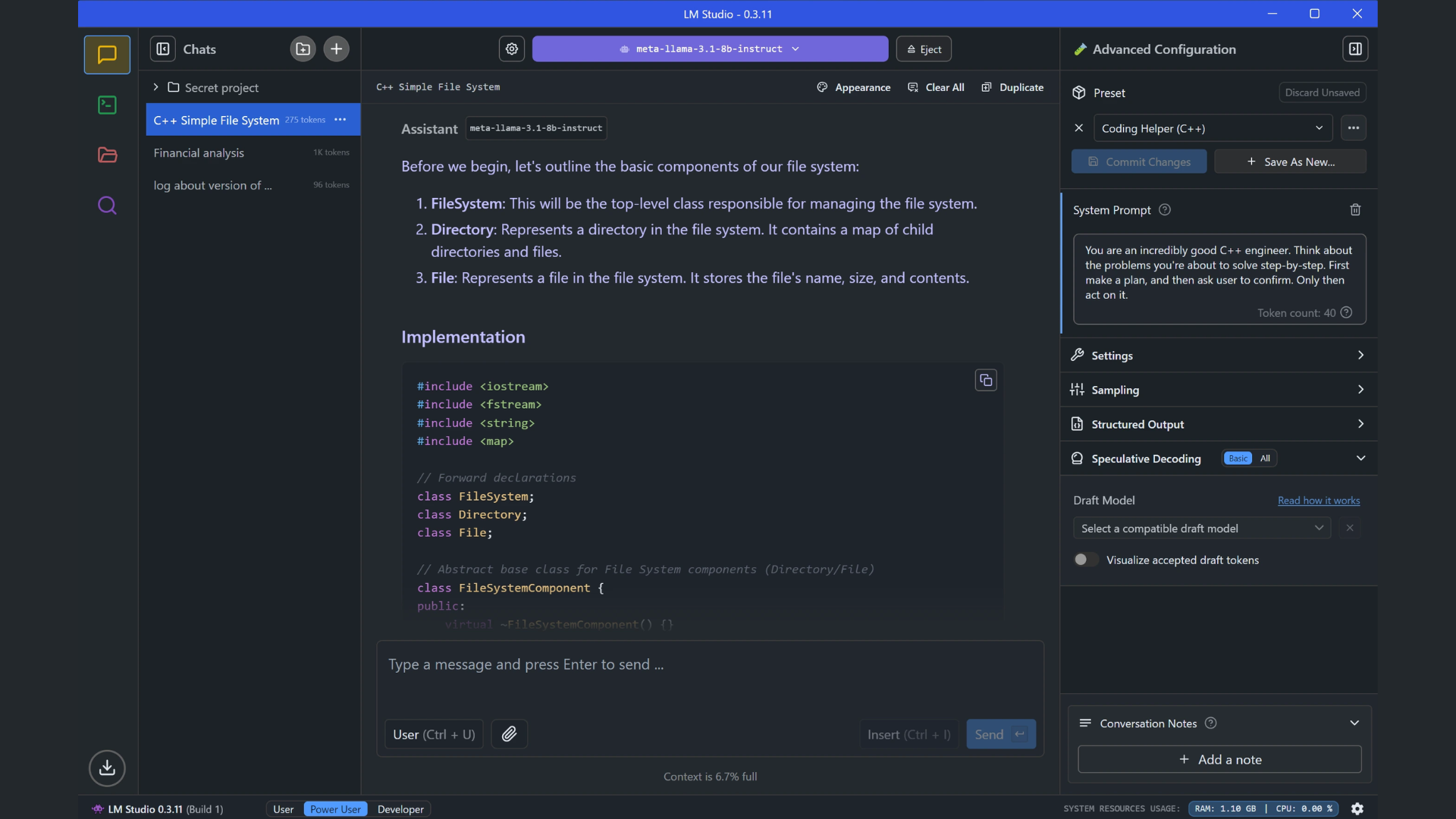The height and width of the screenshot is (819, 1456).
Task: Toggle message role User (Ctrl + U)
Action: tap(434, 734)
